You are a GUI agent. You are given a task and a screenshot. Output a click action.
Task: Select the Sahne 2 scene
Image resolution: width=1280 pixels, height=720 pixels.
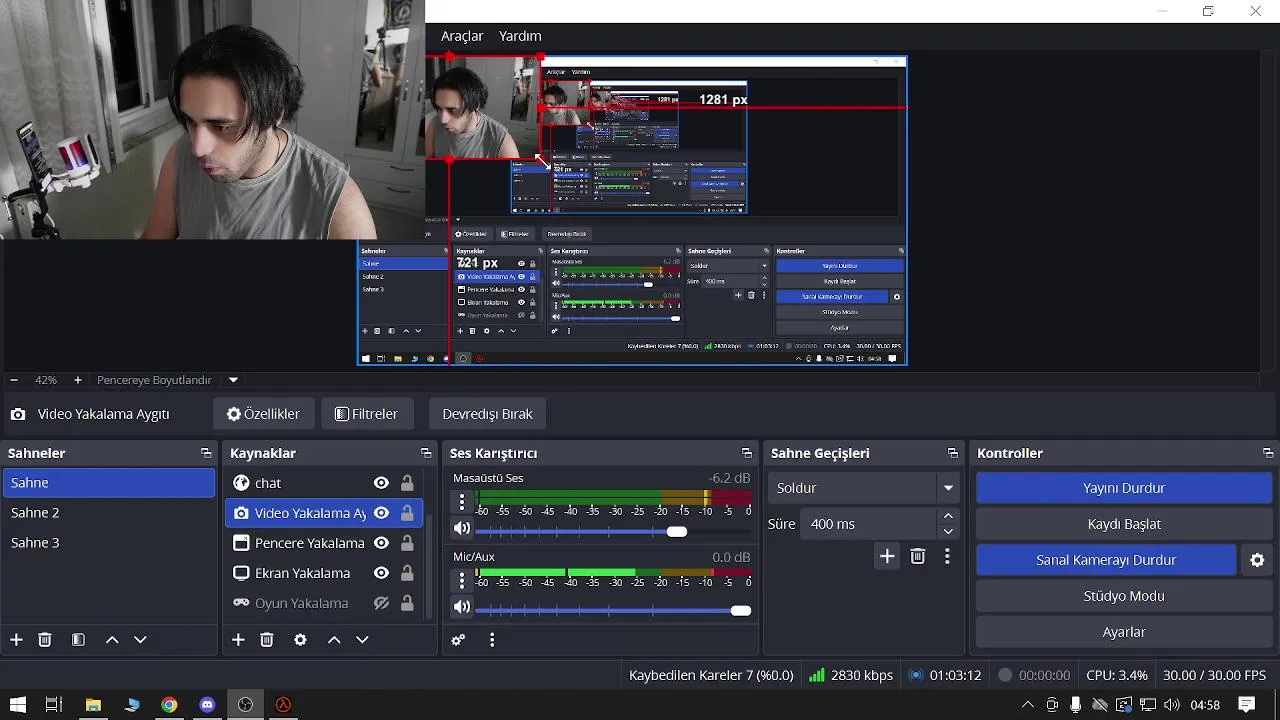tap(109, 512)
